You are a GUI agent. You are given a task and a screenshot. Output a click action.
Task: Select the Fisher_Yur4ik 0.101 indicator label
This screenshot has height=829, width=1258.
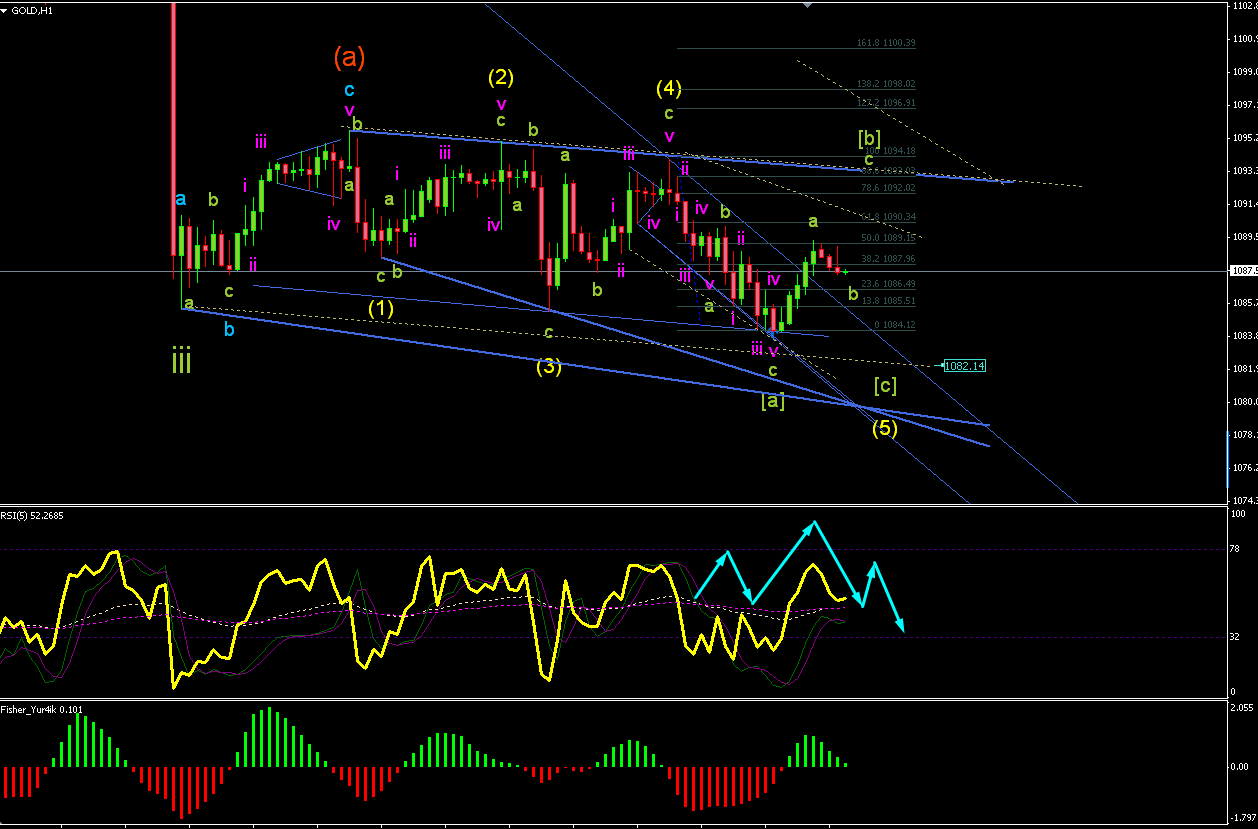[x=42, y=710]
